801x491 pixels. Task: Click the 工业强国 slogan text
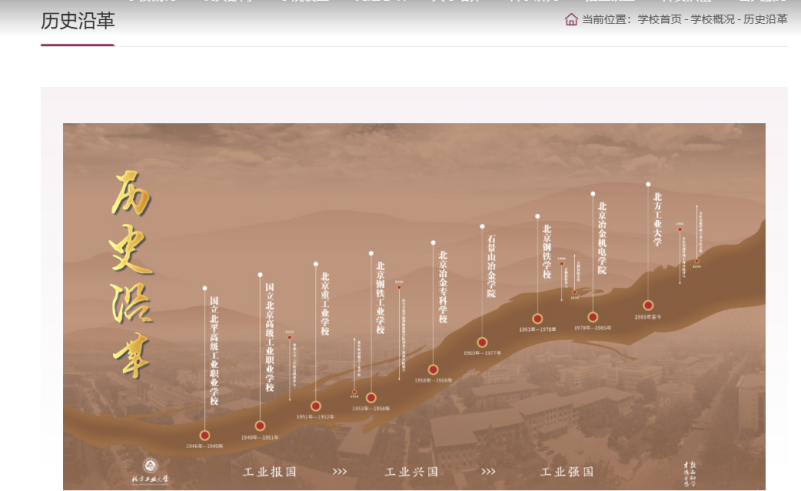pyautogui.click(x=567, y=472)
